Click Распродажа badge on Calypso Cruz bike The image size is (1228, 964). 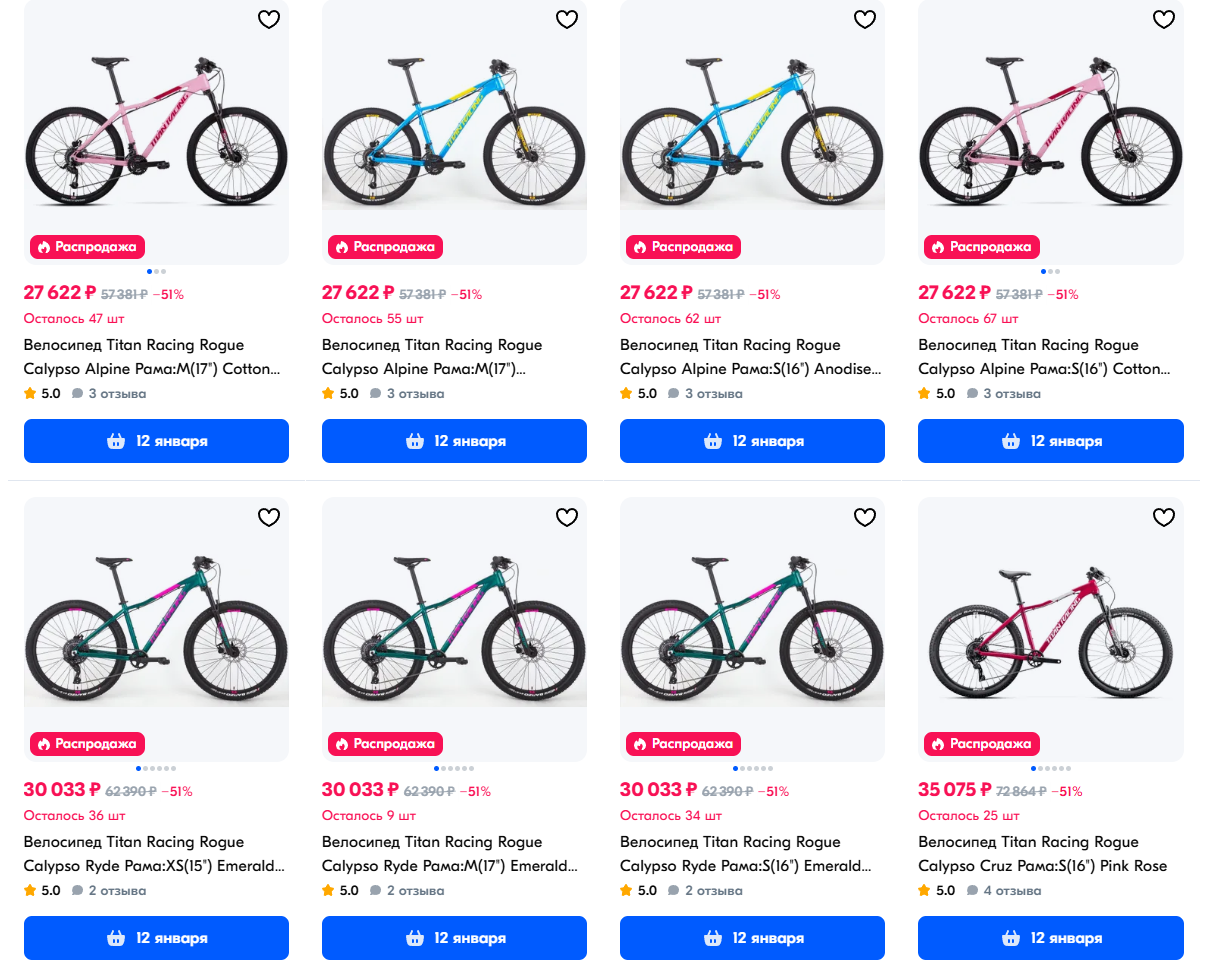pos(982,744)
